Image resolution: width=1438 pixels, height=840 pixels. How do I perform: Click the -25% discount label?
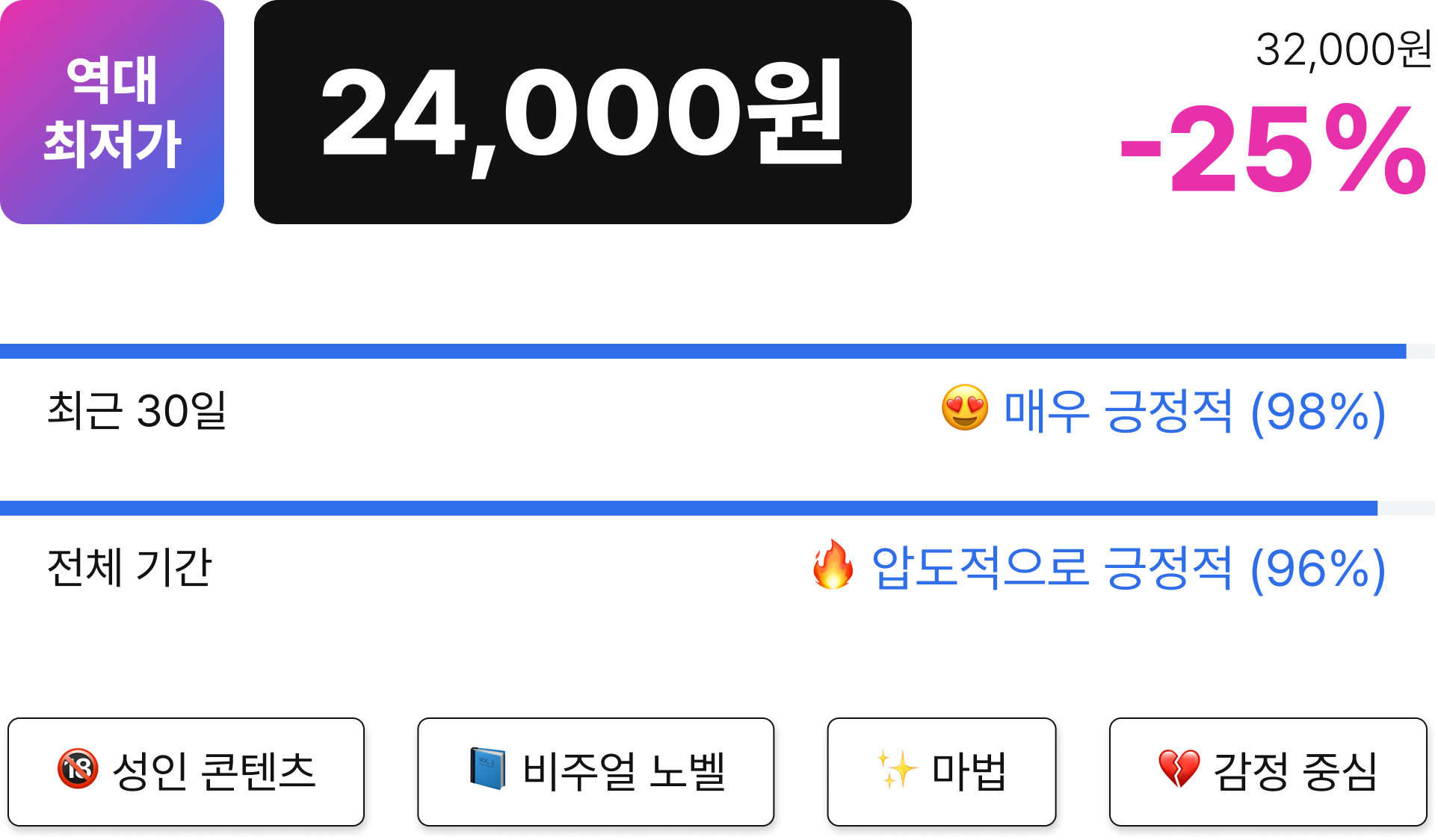pyautogui.click(x=1274, y=149)
